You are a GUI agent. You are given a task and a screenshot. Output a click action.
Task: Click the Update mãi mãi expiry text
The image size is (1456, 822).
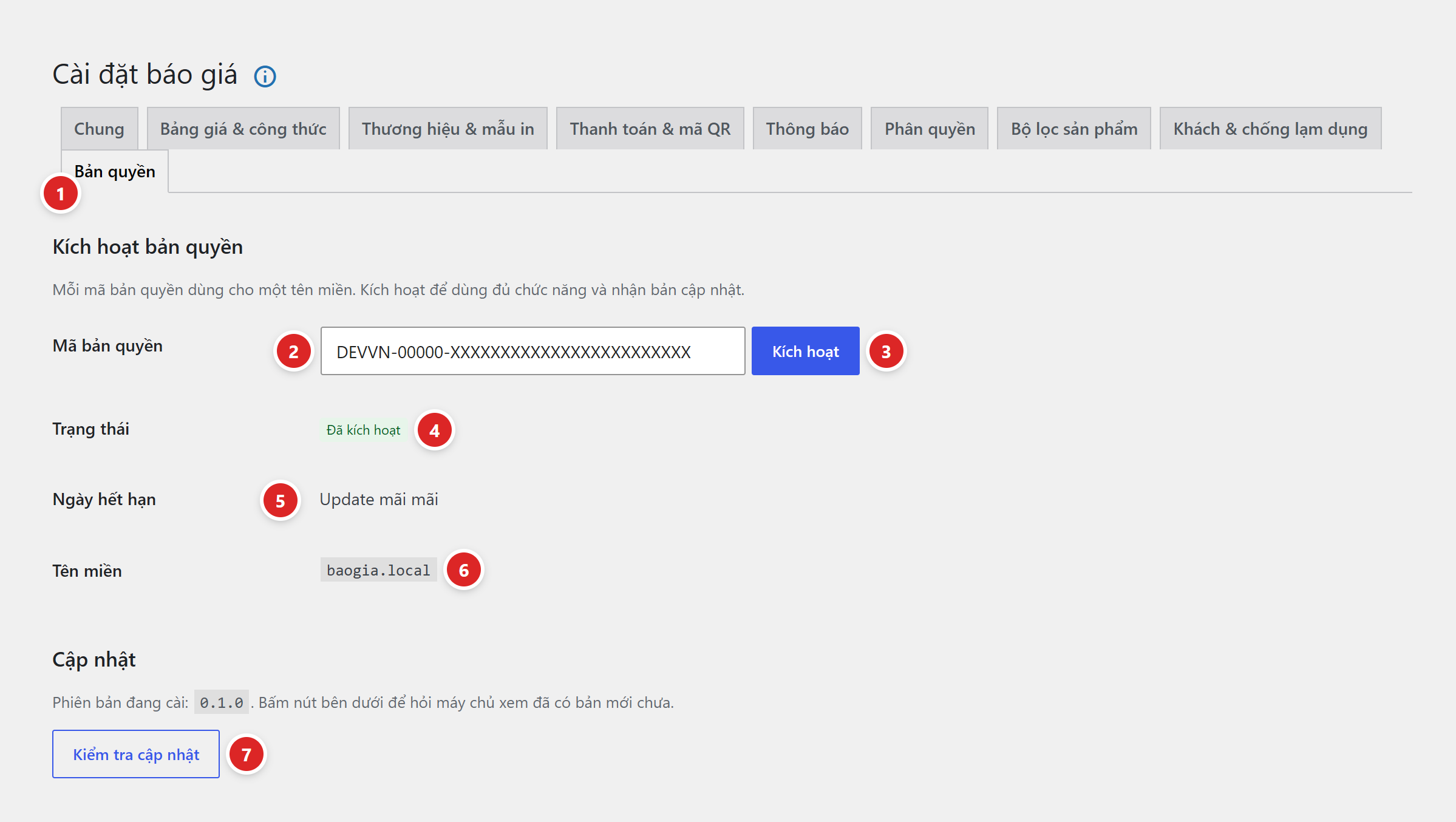coord(379,499)
